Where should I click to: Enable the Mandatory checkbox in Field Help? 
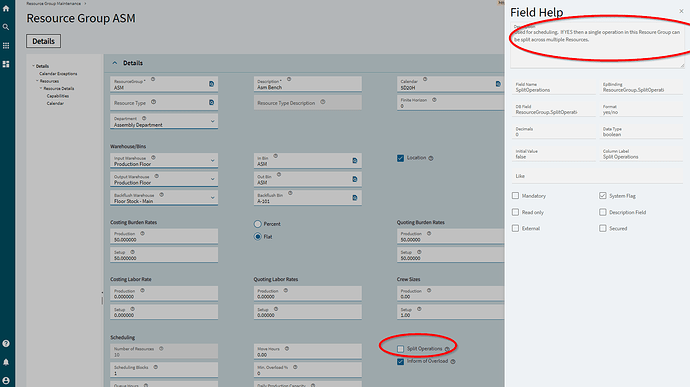pyautogui.click(x=515, y=195)
